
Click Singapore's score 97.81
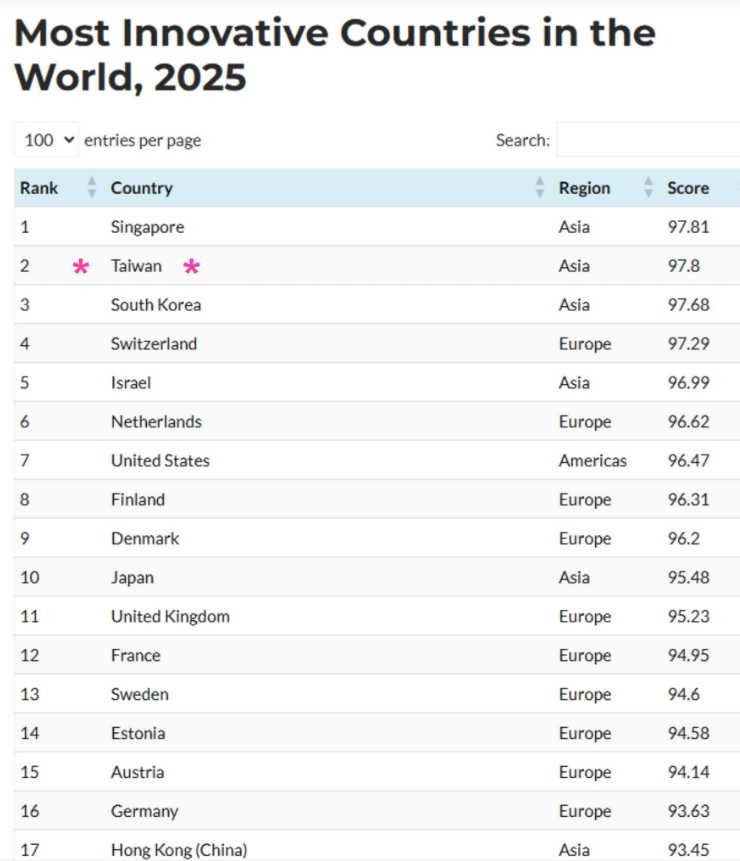[x=688, y=227]
